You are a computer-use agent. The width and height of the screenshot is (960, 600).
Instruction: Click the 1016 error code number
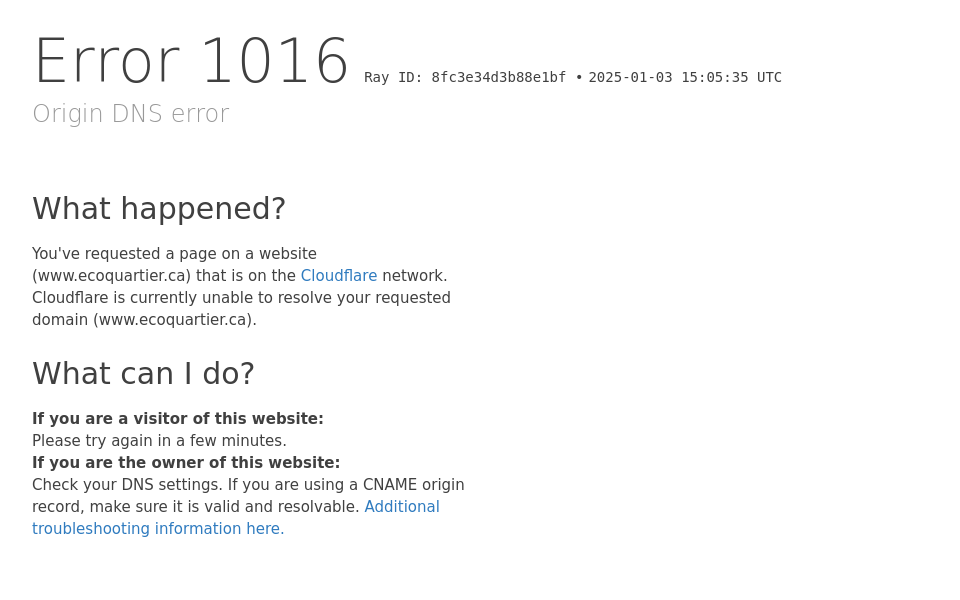(274, 62)
